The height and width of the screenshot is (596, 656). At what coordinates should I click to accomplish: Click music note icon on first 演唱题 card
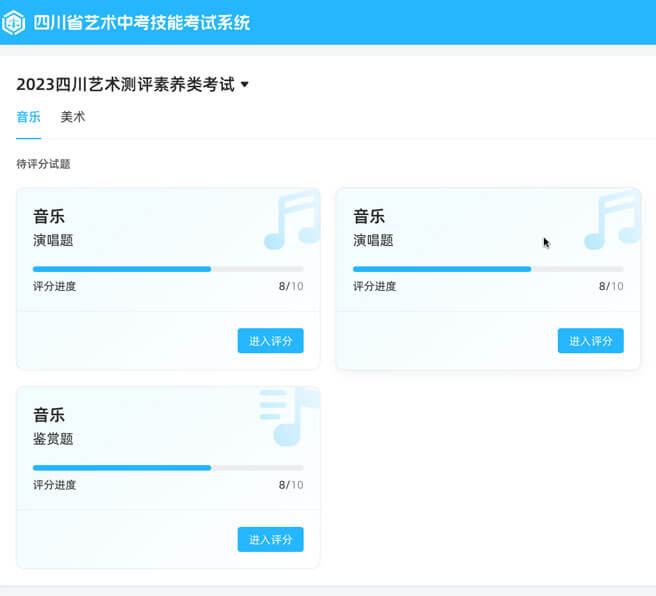292,220
